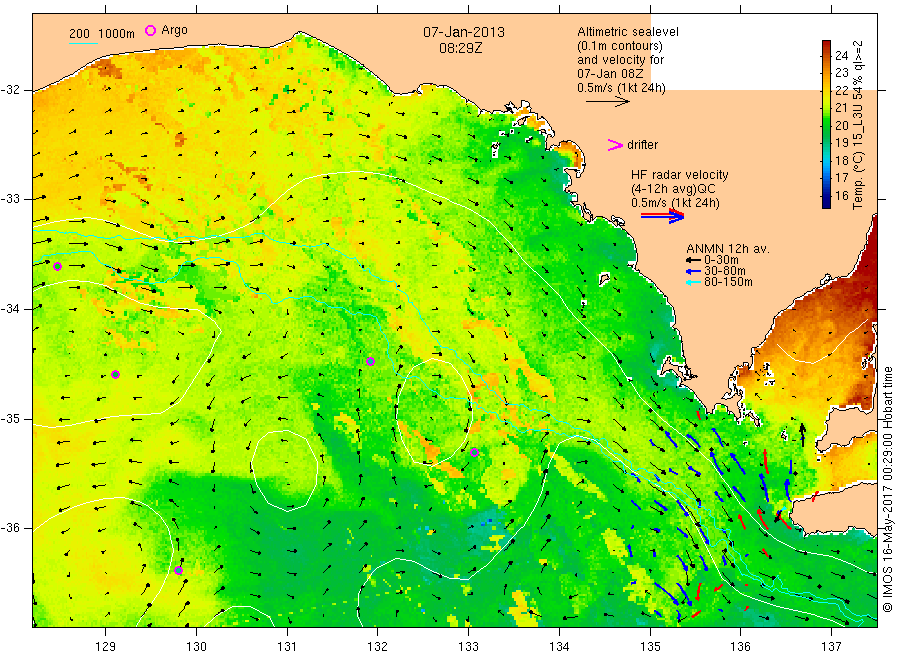
Task: Click the black 0-30m ANMN arrow
Action: [693, 260]
